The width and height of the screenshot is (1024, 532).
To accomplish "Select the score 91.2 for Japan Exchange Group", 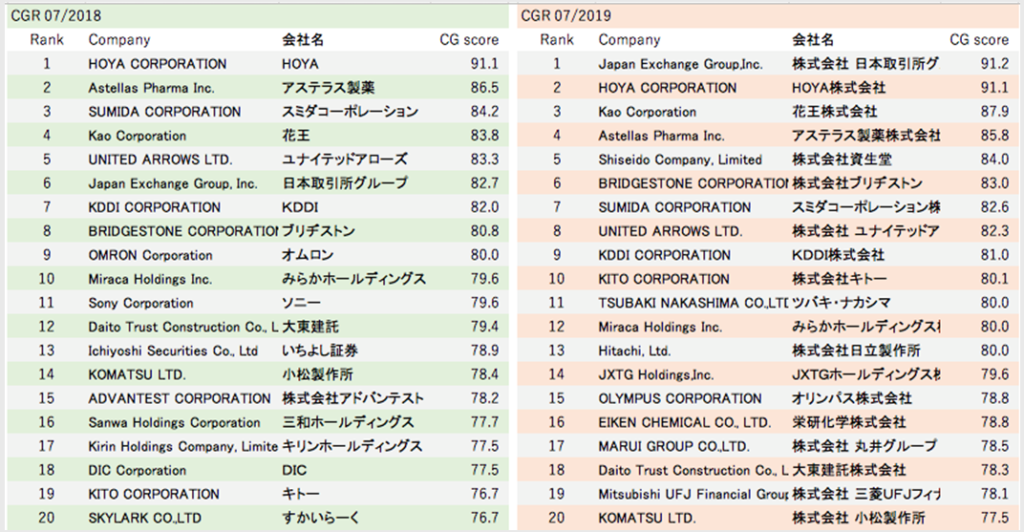I will click(995, 64).
